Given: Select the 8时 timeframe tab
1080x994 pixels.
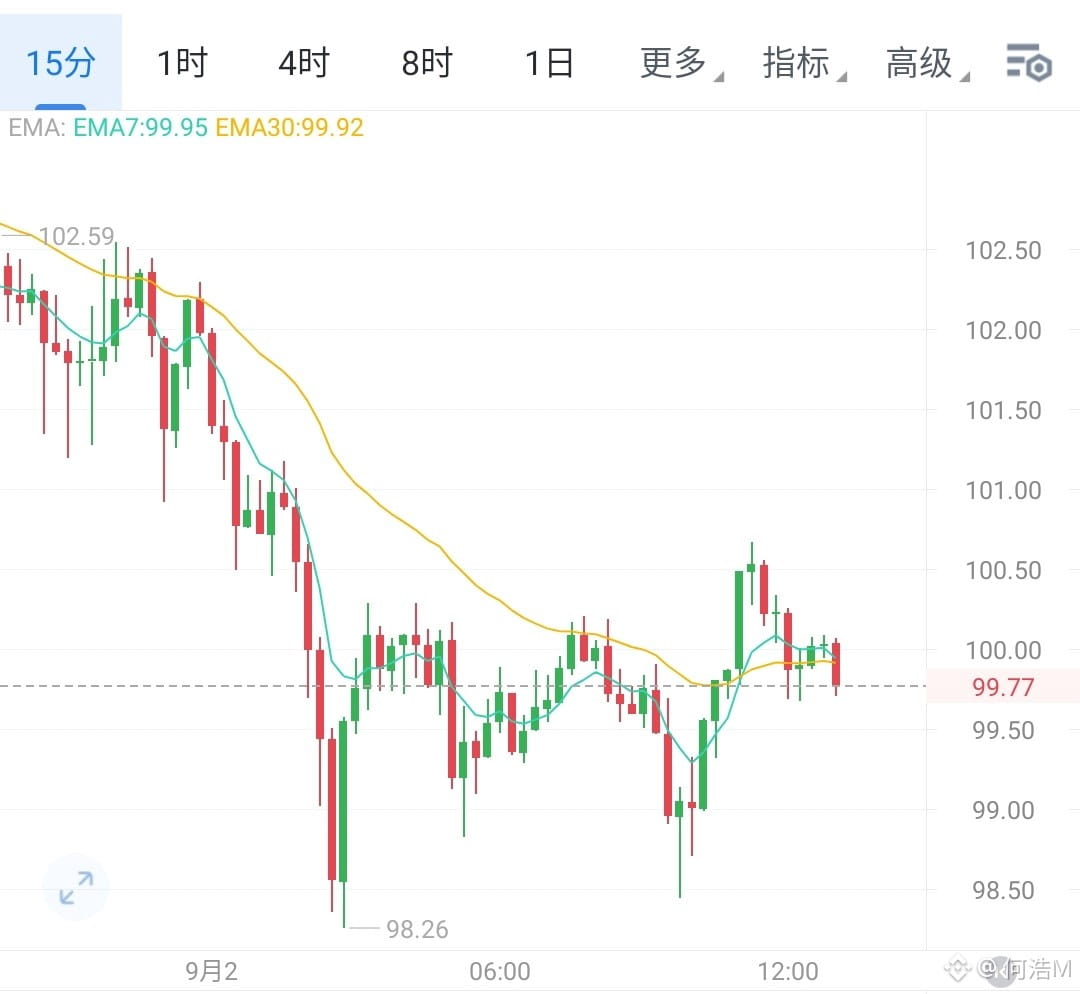Looking at the screenshot, I should [x=427, y=63].
